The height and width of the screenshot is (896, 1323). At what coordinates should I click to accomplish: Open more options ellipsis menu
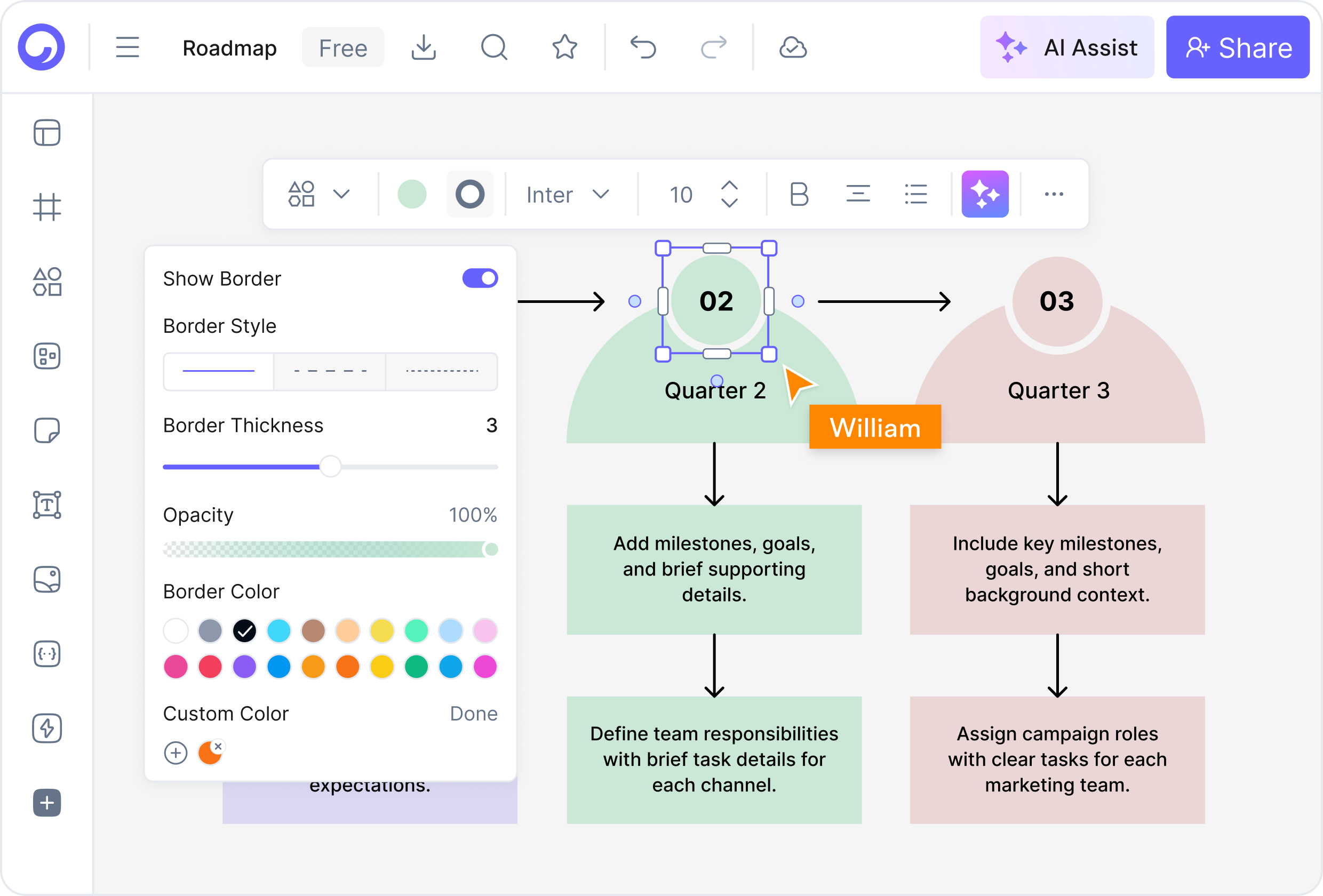coord(1054,194)
